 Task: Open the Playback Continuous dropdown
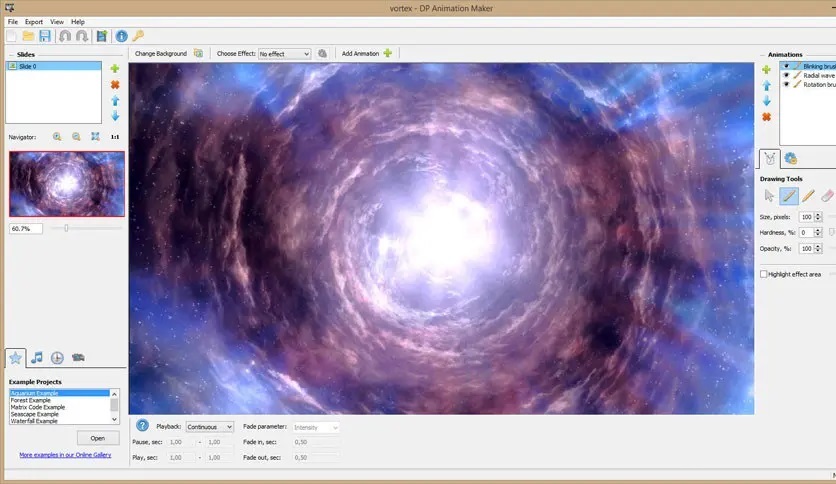(x=210, y=427)
